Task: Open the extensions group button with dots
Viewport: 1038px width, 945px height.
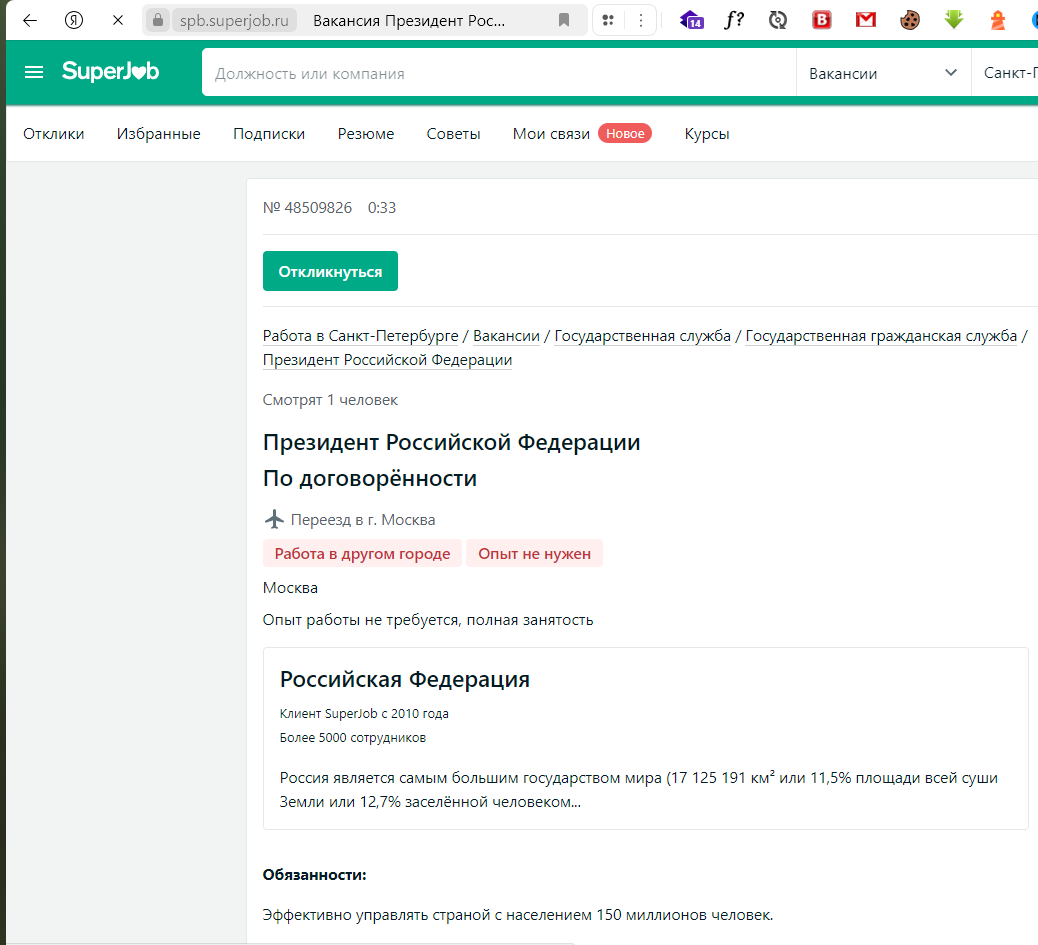Action: coord(608,19)
